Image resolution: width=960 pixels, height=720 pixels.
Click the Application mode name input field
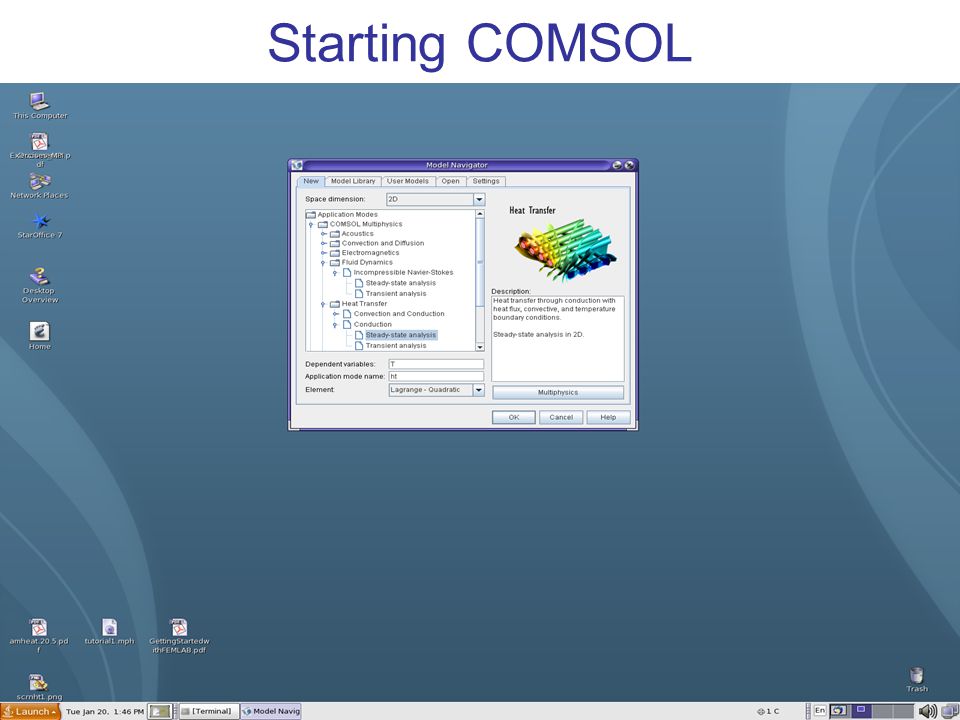click(436, 377)
